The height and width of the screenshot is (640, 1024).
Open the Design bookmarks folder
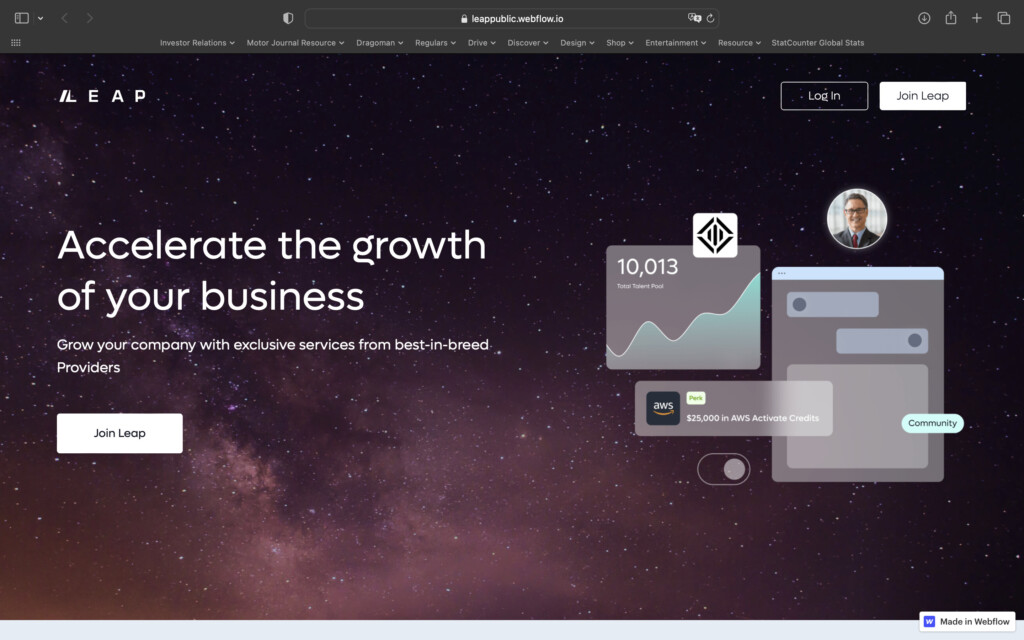coord(577,43)
